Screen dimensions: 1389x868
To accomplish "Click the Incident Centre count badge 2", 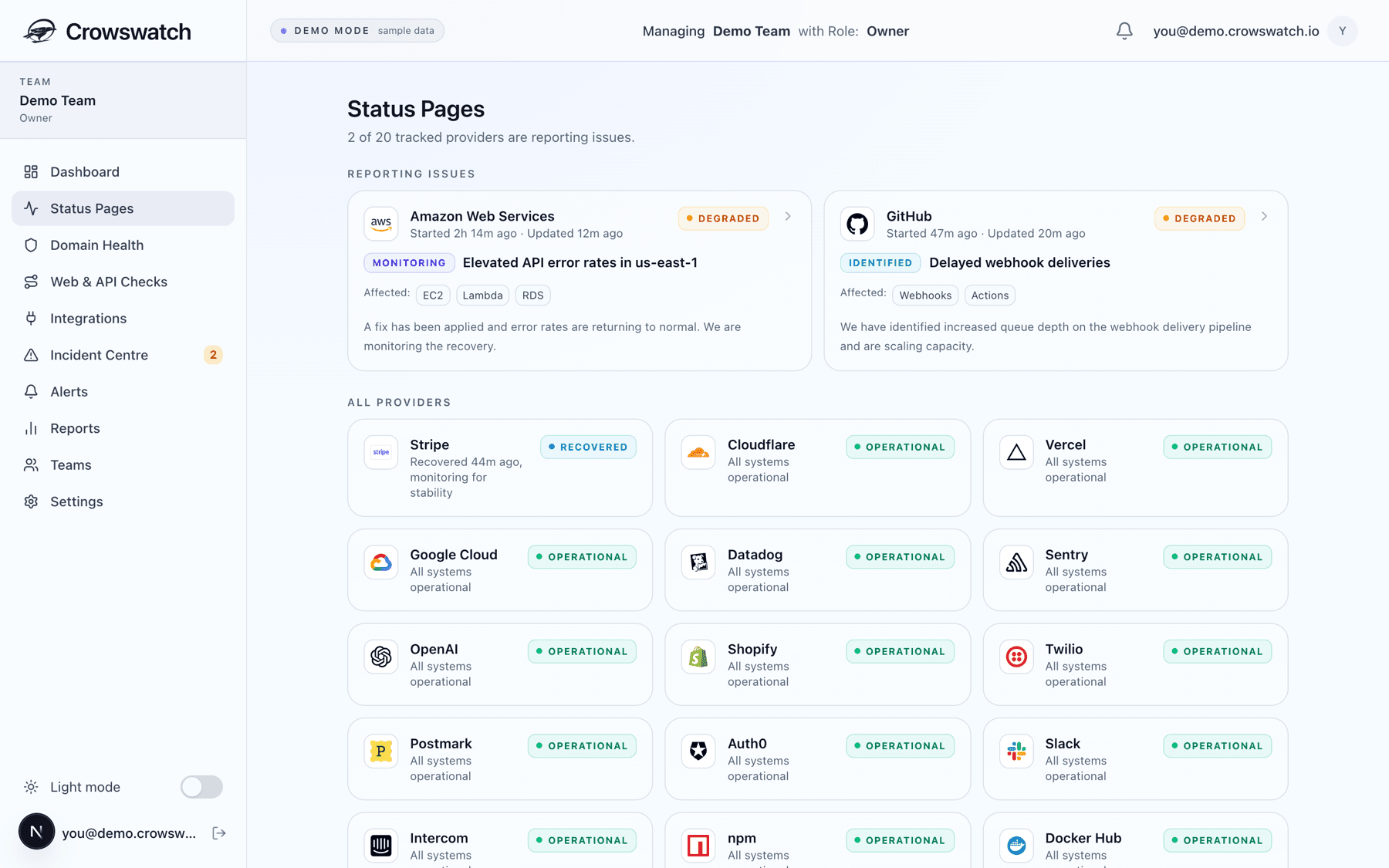I will [x=213, y=355].
